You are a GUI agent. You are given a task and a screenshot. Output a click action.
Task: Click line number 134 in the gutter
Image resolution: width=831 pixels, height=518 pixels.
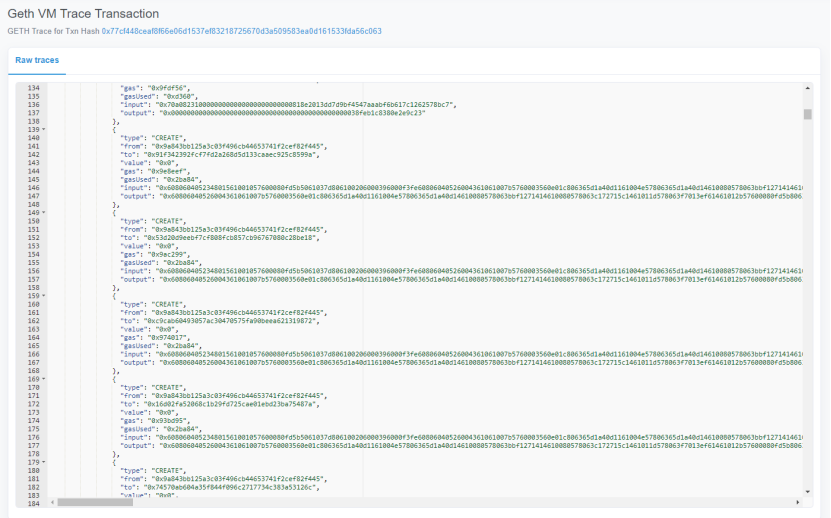point(32,89)
